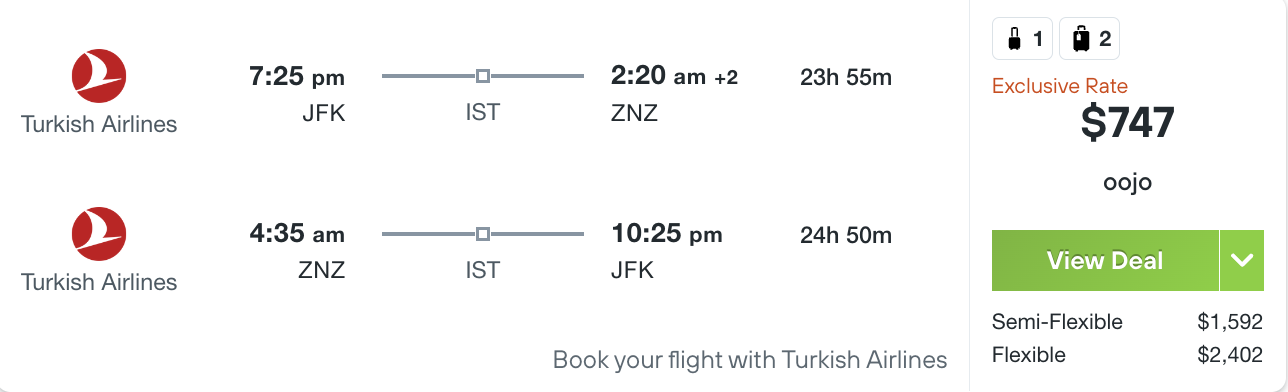Click Book your flight with Turkish Airlines

[x=750, y=359]
